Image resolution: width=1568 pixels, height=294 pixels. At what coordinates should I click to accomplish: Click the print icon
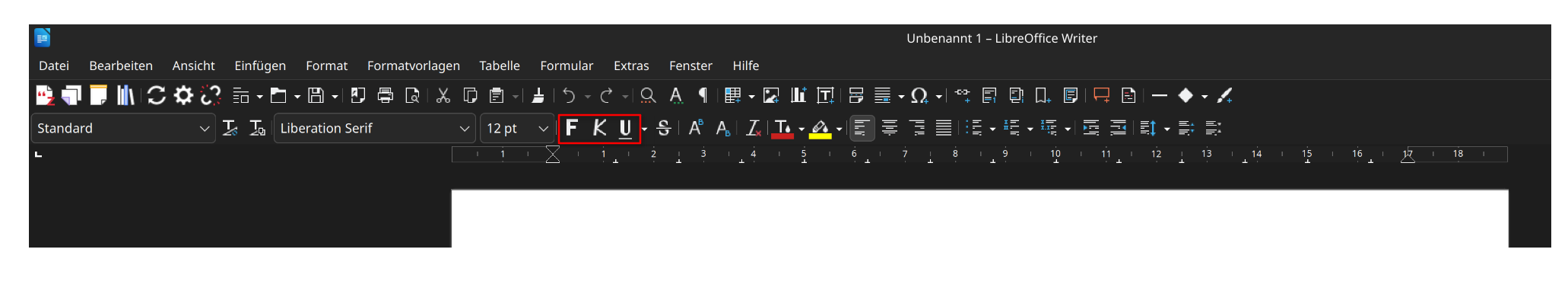[386, 95]
